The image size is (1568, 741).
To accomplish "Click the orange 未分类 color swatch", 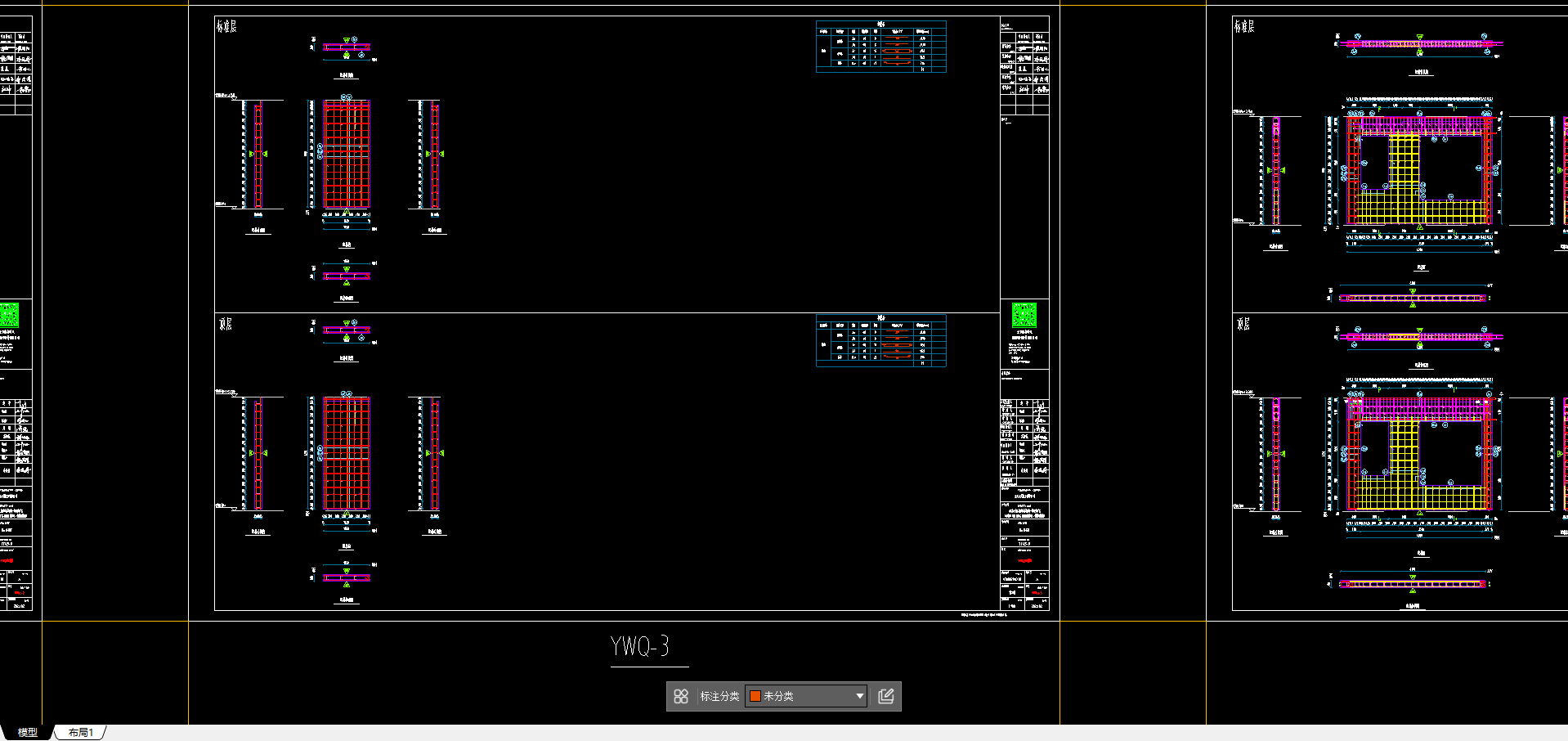I will pyautogui.click(x=755, y=696).
